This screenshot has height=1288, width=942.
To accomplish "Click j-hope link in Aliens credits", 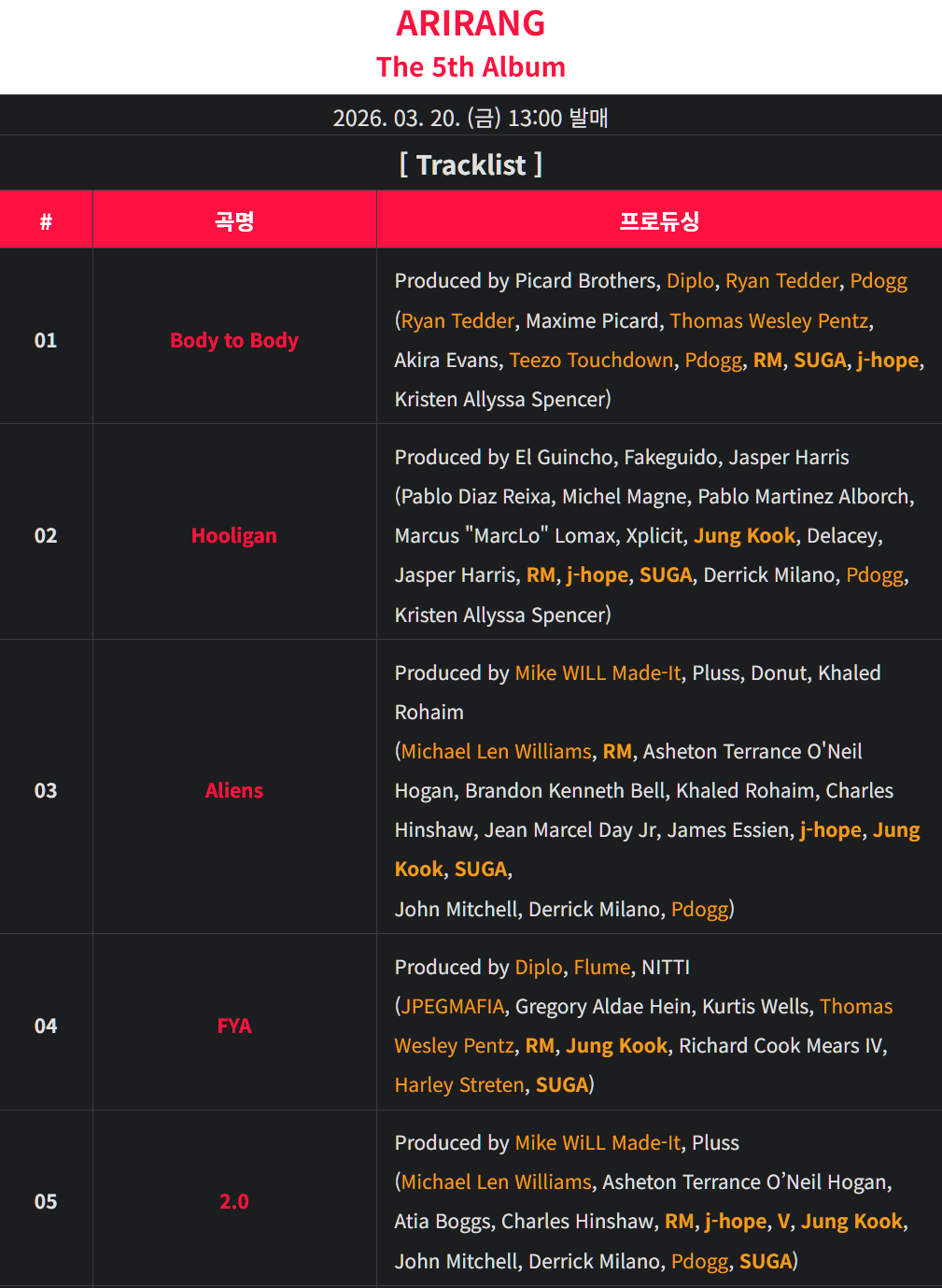I will pos(831,830).
